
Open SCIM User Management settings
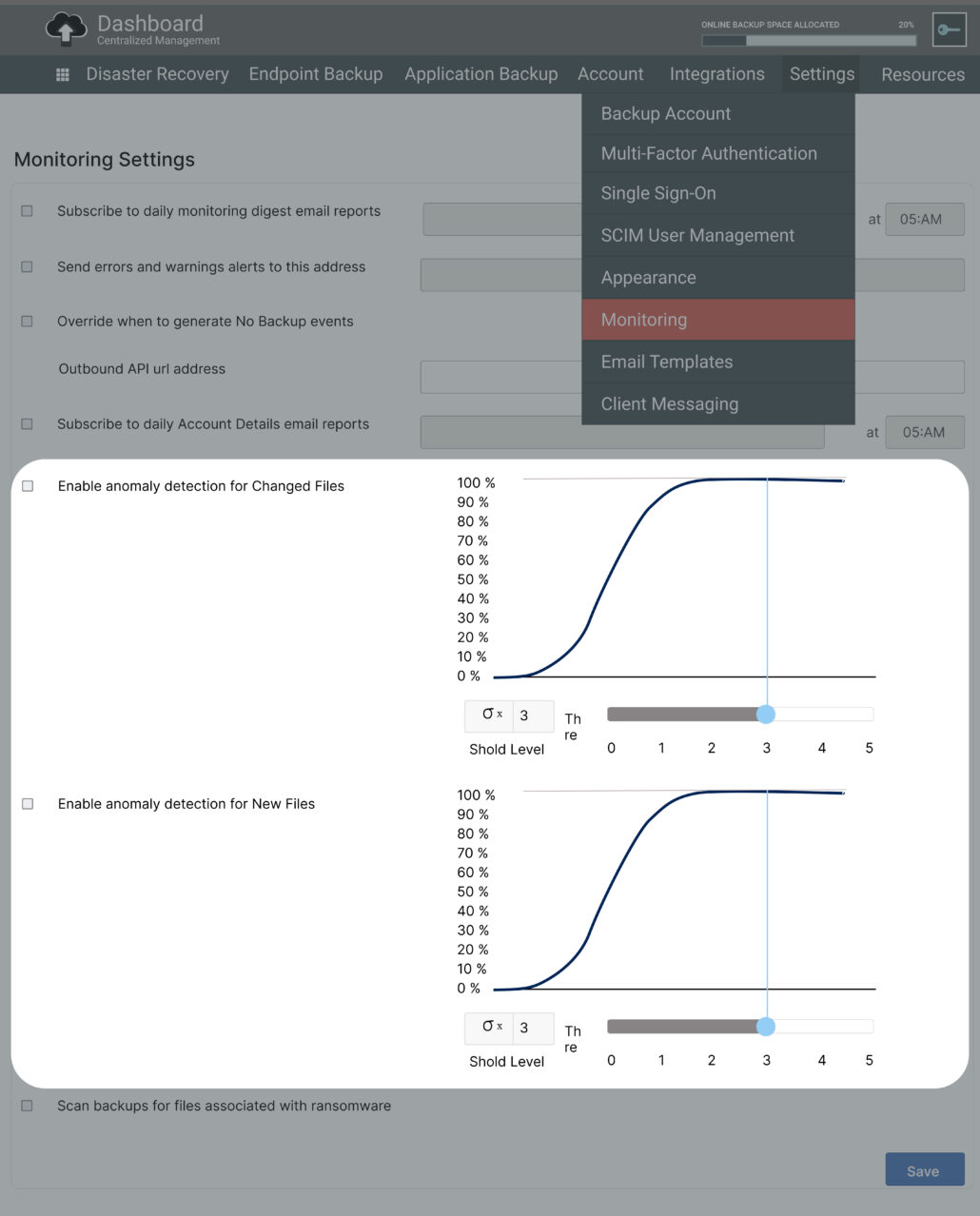(697, 235)
